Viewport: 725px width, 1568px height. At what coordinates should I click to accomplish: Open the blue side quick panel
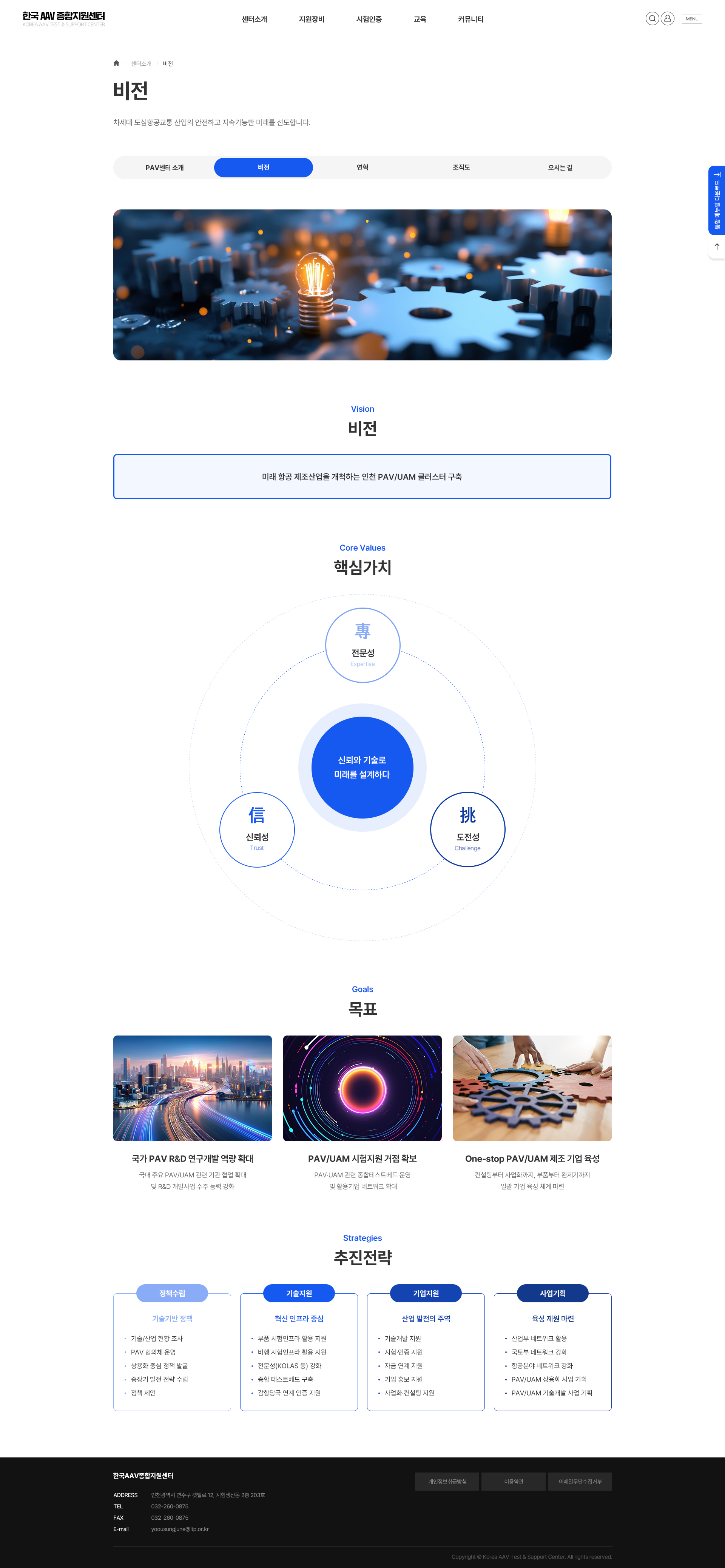716,200
